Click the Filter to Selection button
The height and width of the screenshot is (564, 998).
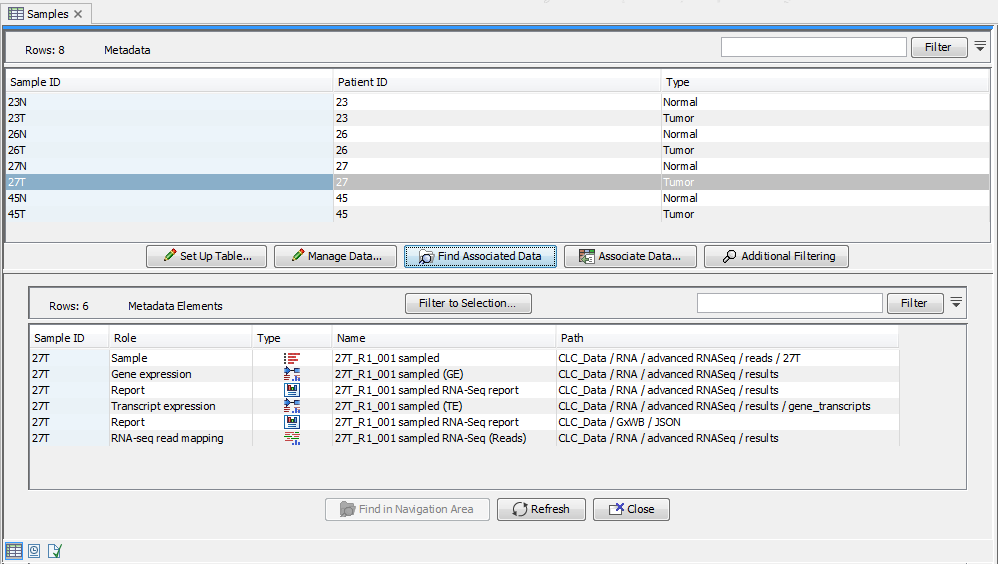click(x=467, y=303)
